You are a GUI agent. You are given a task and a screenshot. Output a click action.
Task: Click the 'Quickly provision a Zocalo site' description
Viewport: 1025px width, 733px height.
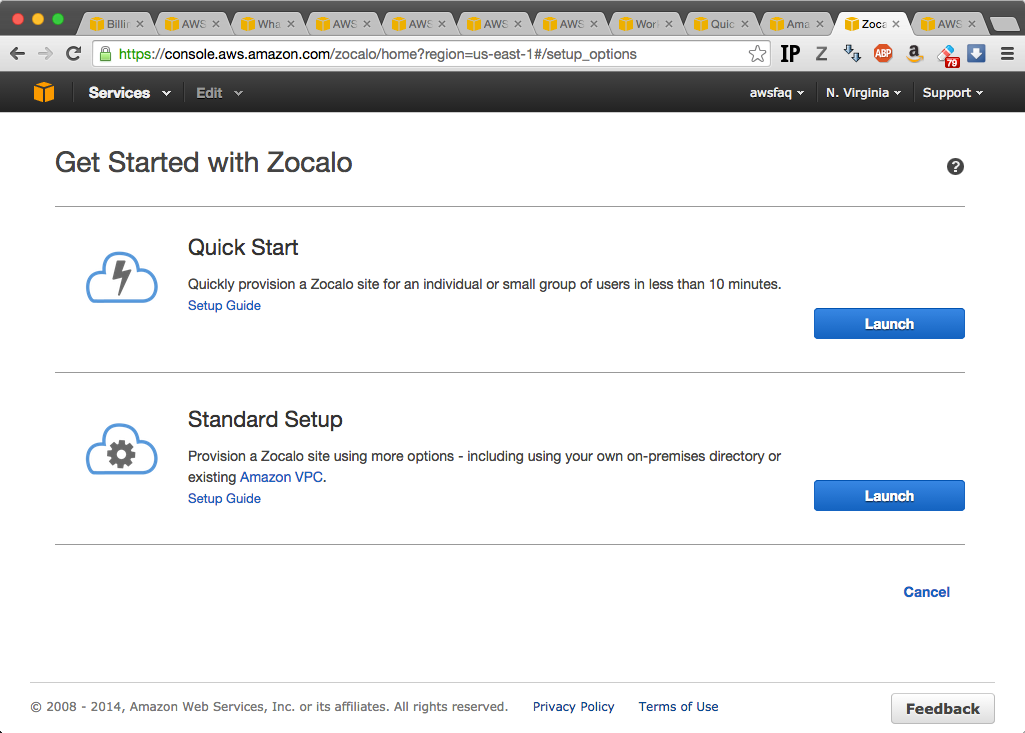pyautogui.click(x=484, y=284)
